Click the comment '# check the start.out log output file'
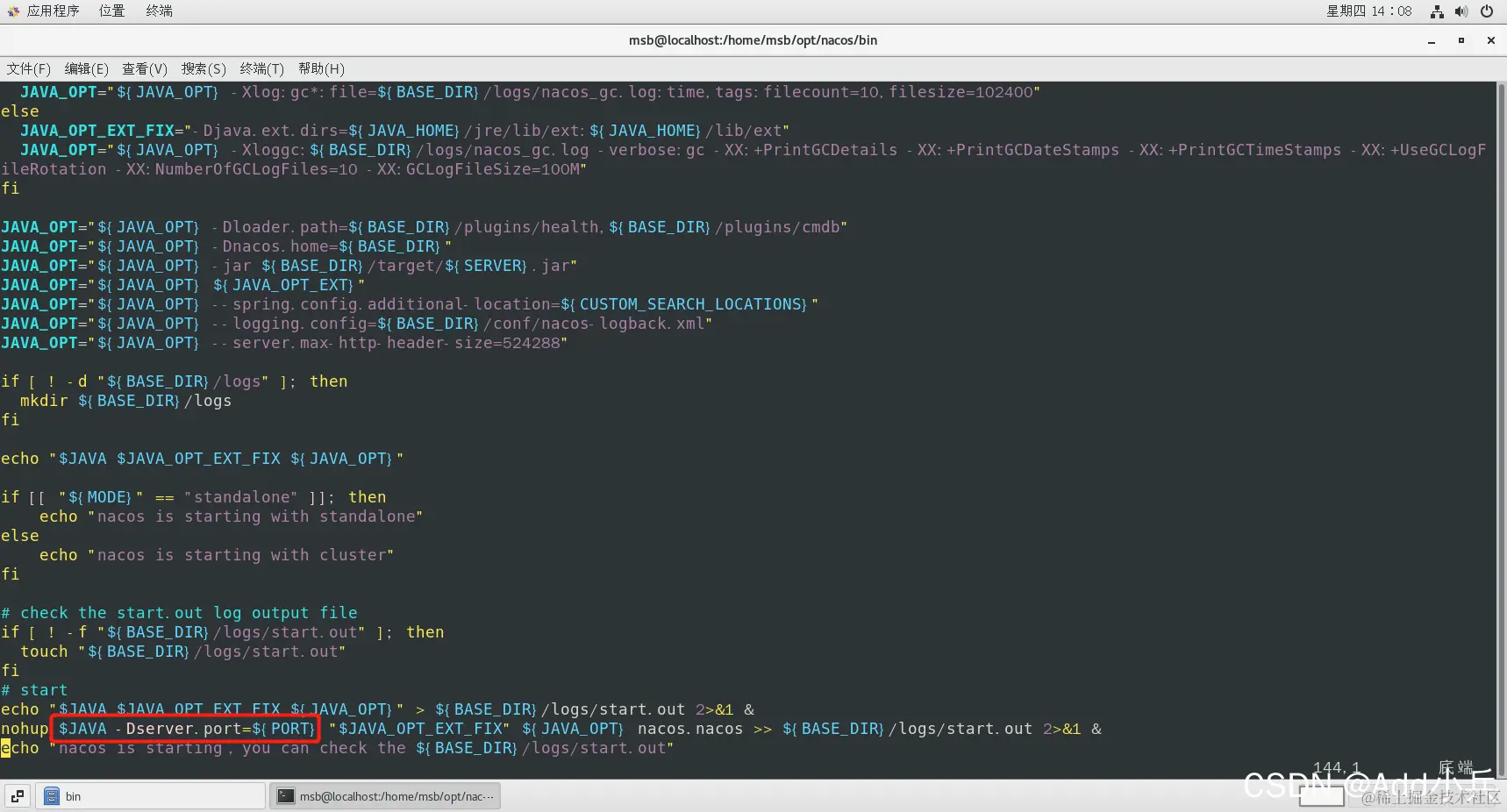1507x812 pixels. [x=179, y=613]
